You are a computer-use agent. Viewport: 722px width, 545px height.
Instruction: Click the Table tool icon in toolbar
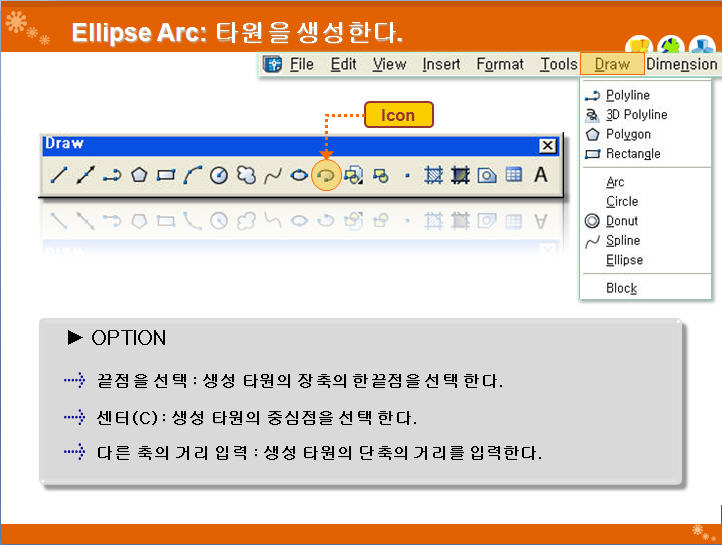pyautogui.click(x=513, y=175)
